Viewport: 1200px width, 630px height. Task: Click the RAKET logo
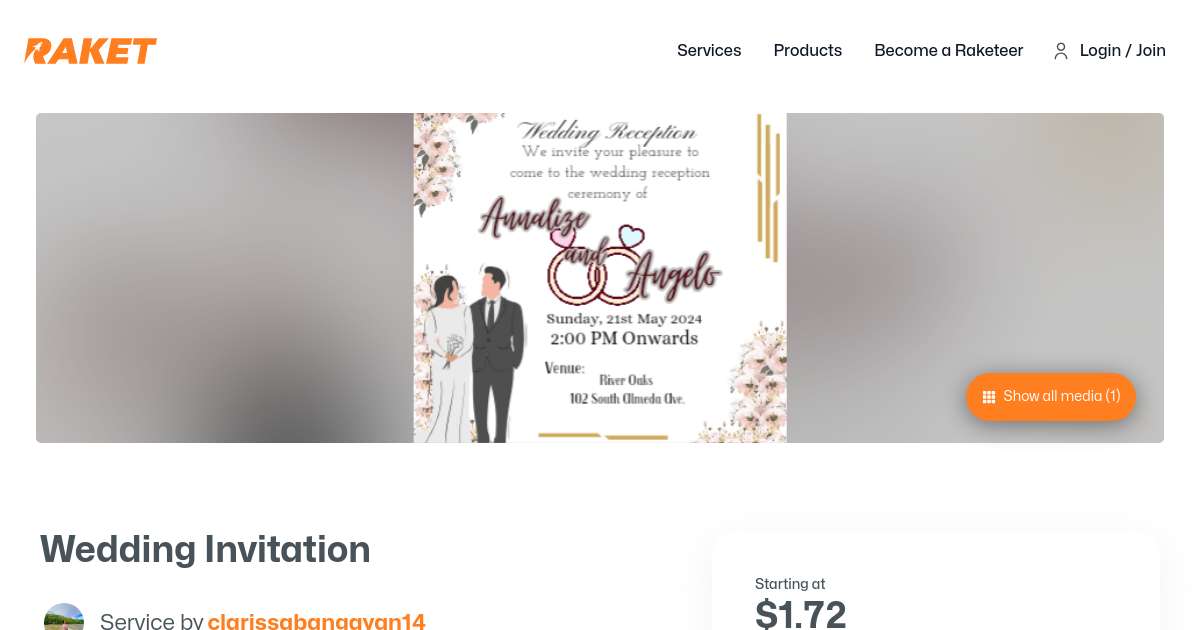click(x=90, y=51)
